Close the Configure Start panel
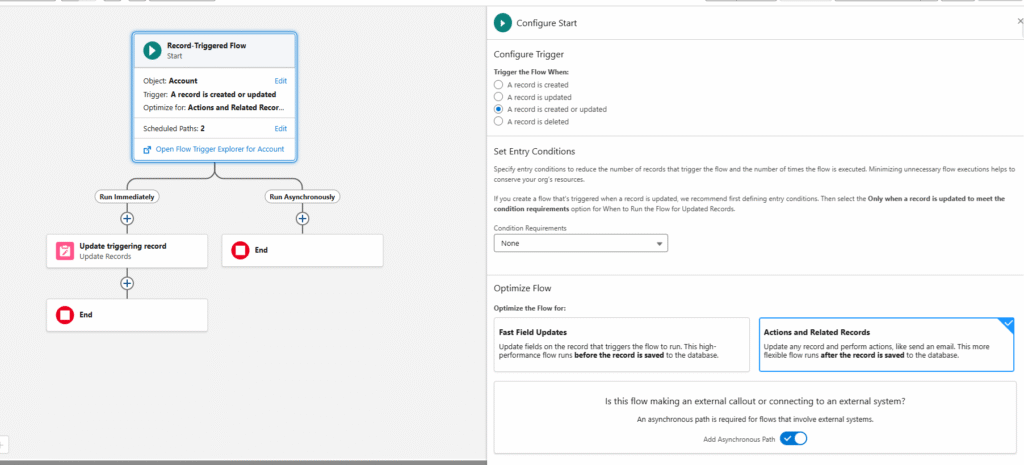This screenshot has width=1024, height=465. pyautogui.click(x=1019, y=21)
